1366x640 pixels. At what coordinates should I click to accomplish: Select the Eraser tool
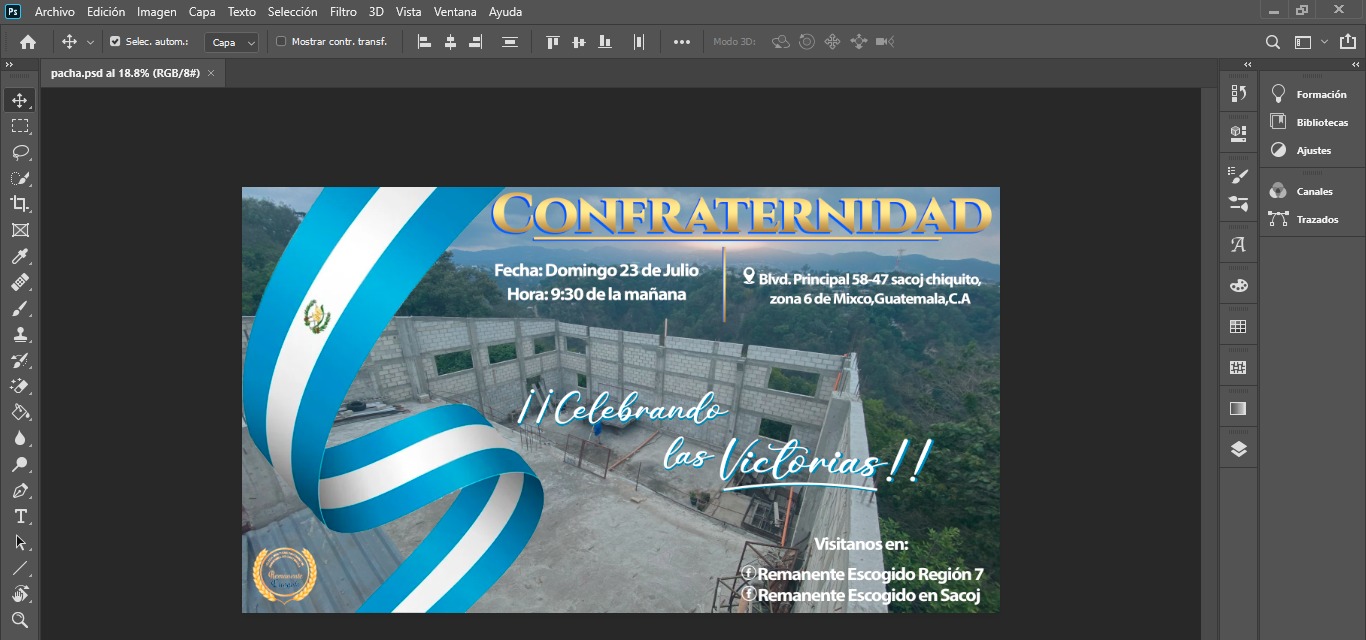pos(20,387)
